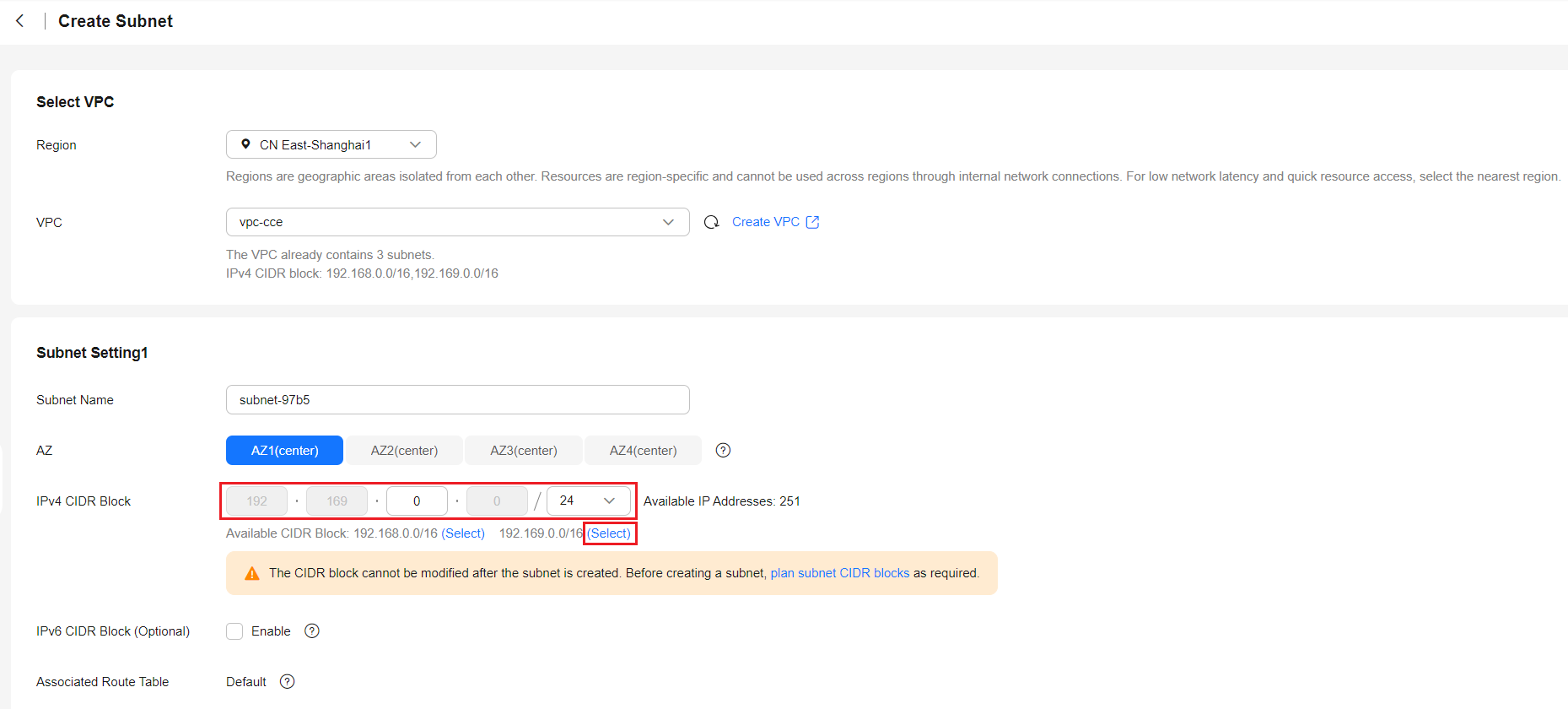This screenshot has height=709, width=1568.
Task: Click the third octet CIDR field
Action: click(x=417, y=501)
